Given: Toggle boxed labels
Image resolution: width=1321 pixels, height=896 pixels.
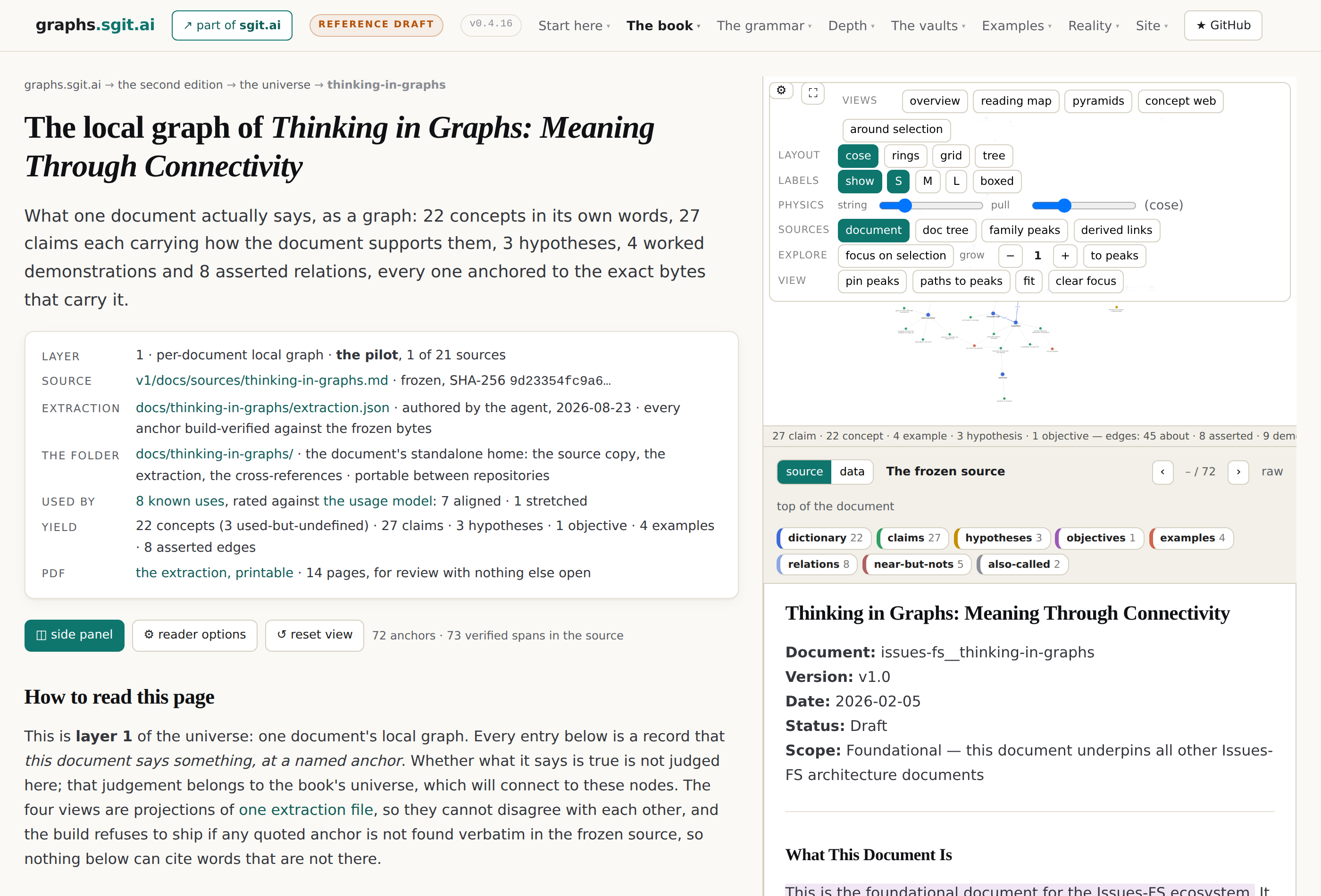Looking at the screenshot, I should click(x=996, y=181).
